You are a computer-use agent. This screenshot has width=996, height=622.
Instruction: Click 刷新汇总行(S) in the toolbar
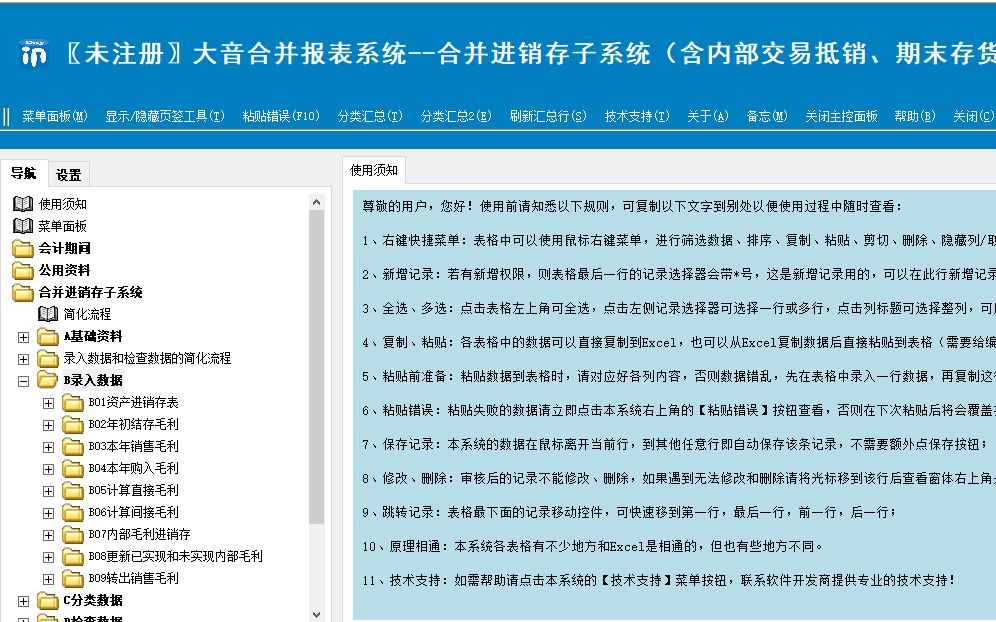[544, 115]
